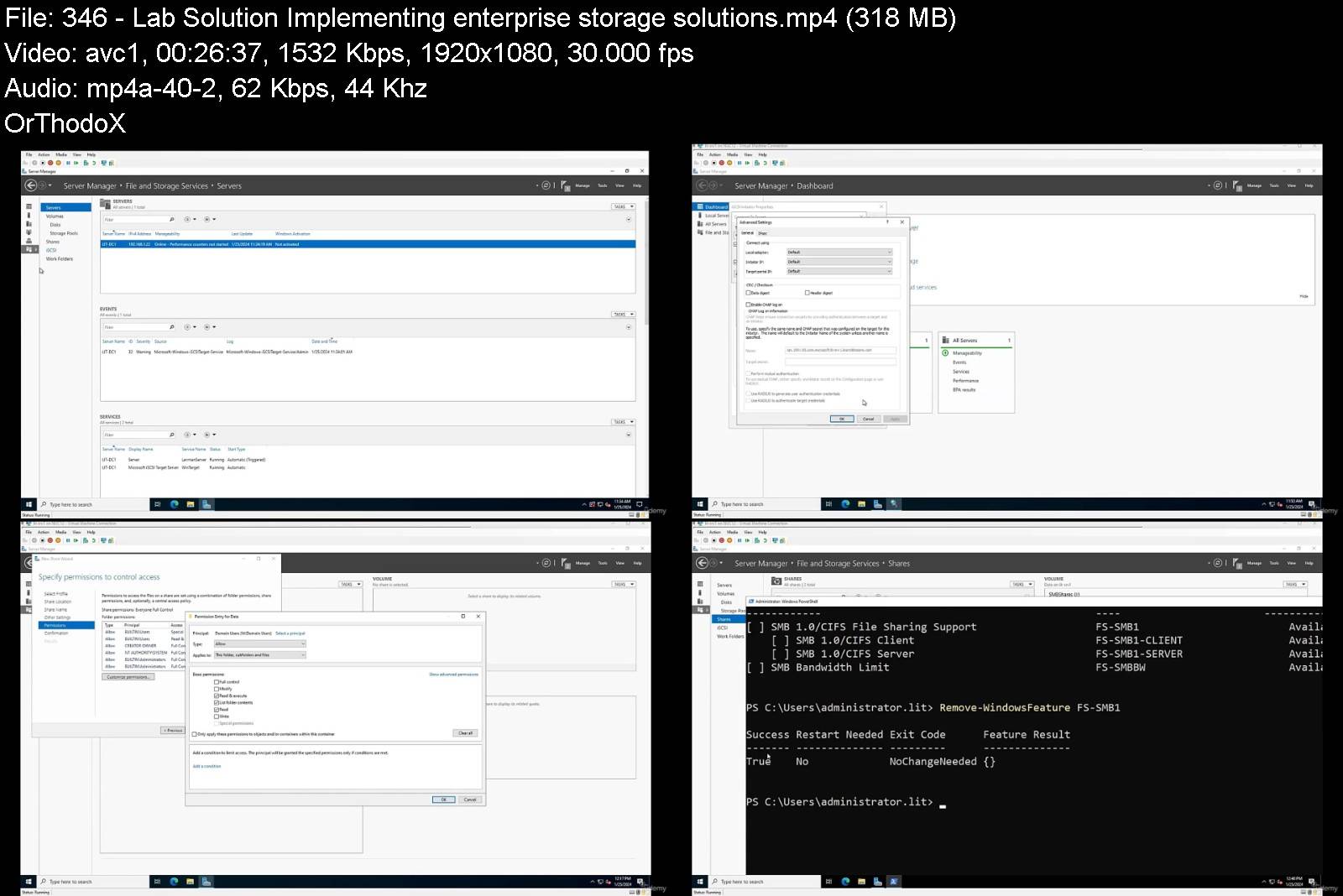Click the SHARES section icon in the PowerShell frame
The width and height of the screenshot is (1343, 896).
click(776, 581)
